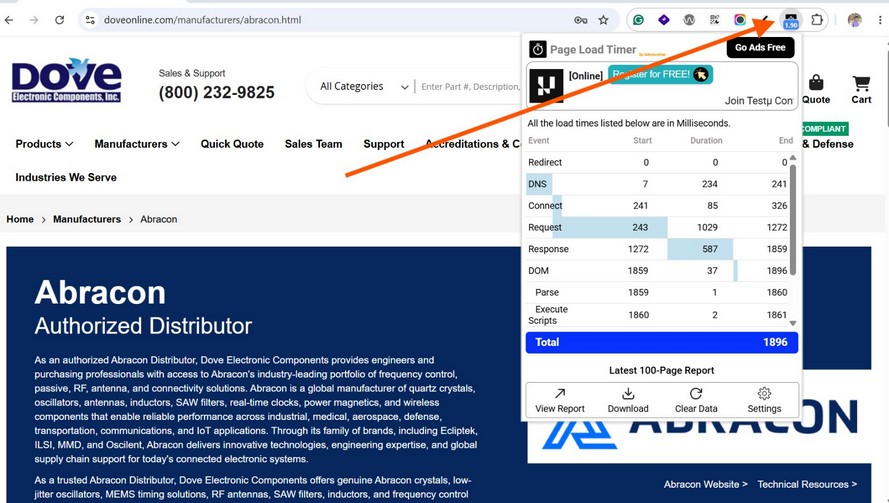Click the Manufacturers breadcrumb link
Screen dimensions: 889x503
(x=87, y=219)
